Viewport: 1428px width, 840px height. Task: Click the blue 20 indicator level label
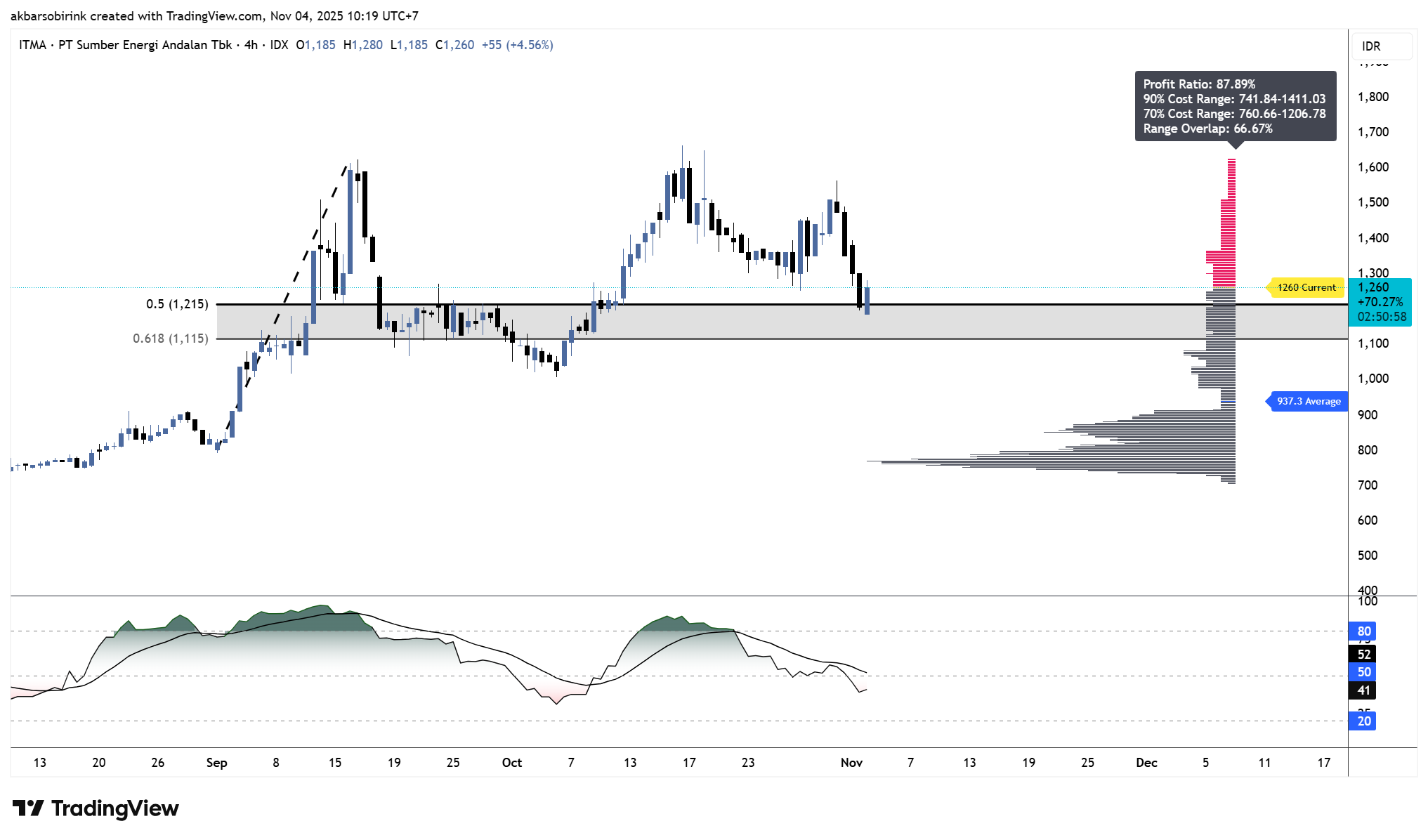(x=1363, y=721)
